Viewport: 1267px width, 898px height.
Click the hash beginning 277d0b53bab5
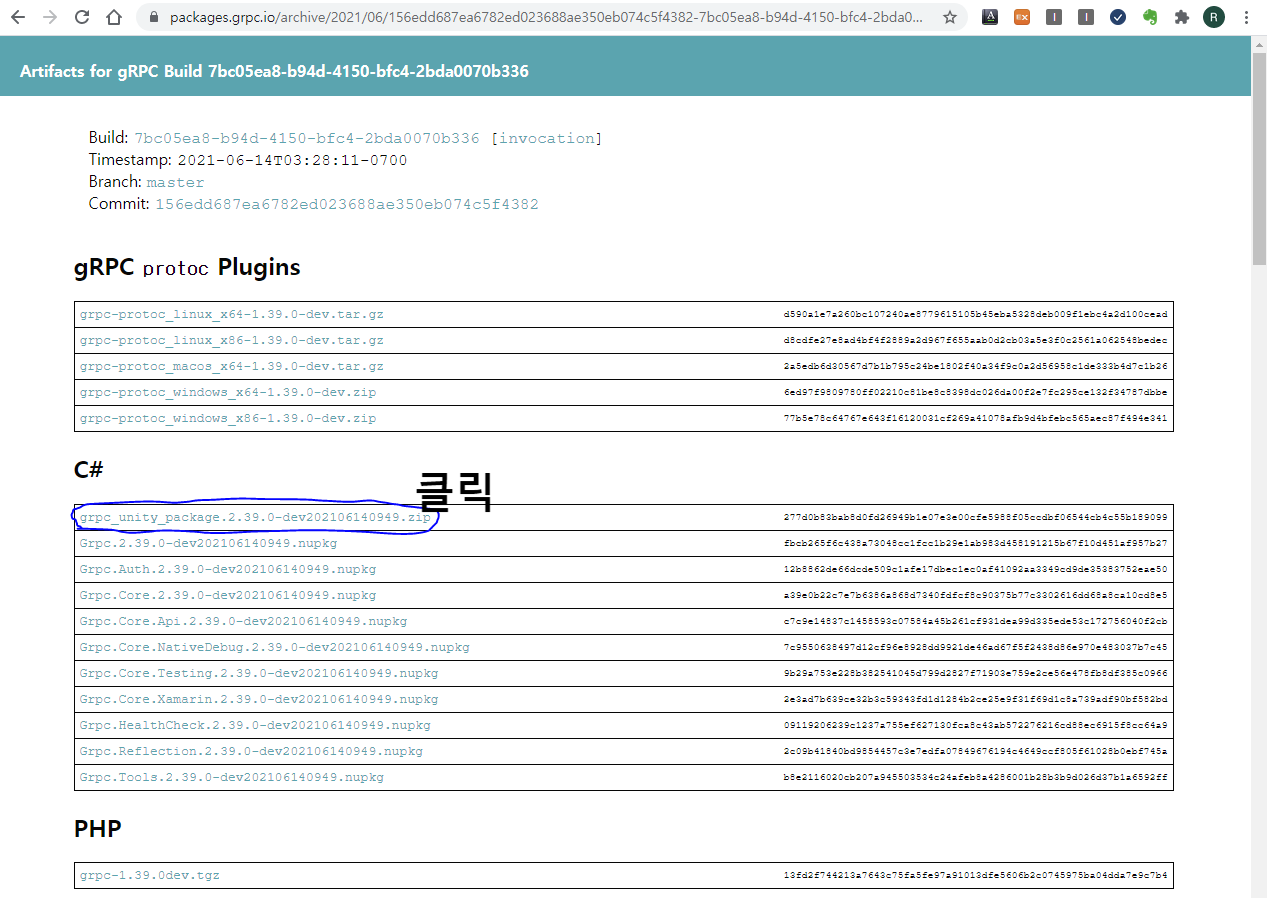click(x=975, y=517)
